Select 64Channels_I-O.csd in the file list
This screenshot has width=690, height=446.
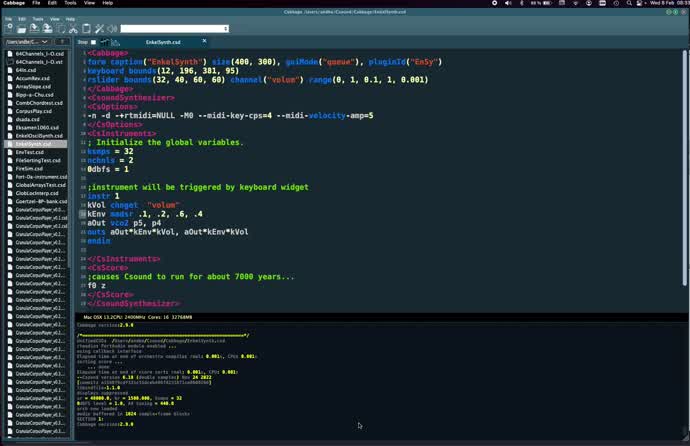(x=36, y=54)
